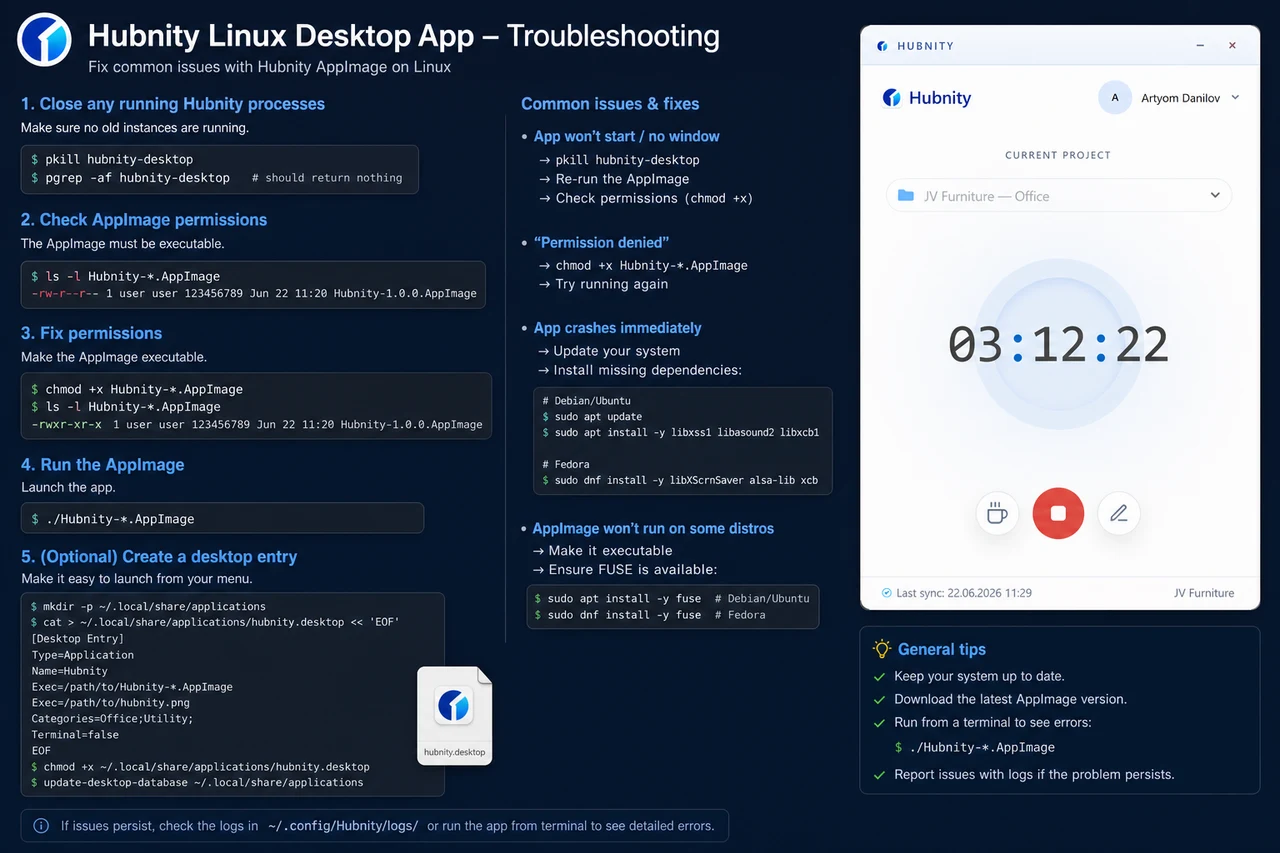This screenshot has width=1280, height=853.
Task: Click the '1. Close any running Hubnity processes' heading
Action: [x=173, y=104]
